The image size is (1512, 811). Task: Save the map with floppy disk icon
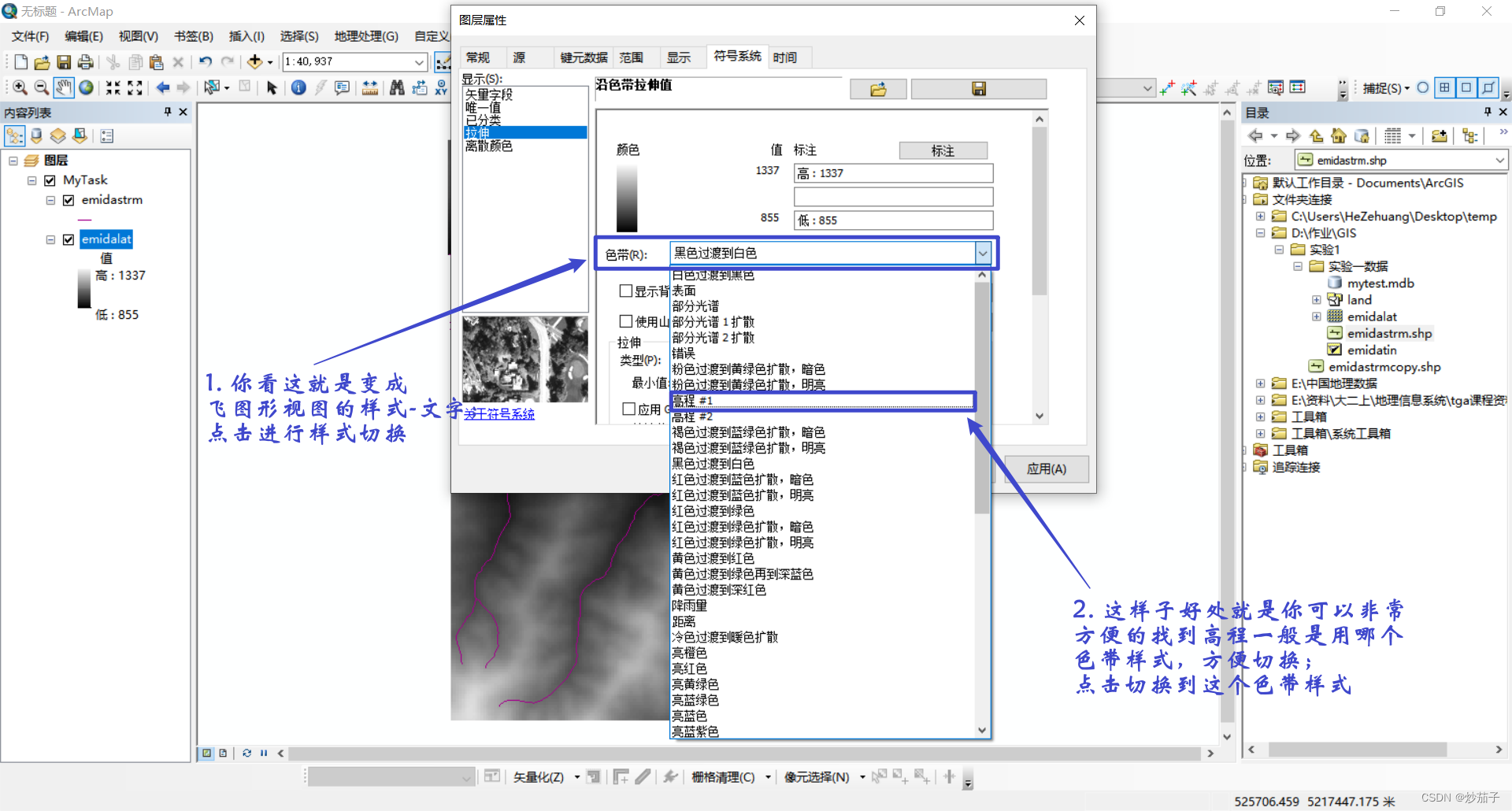pyautogui.click(x=64, y=62)
